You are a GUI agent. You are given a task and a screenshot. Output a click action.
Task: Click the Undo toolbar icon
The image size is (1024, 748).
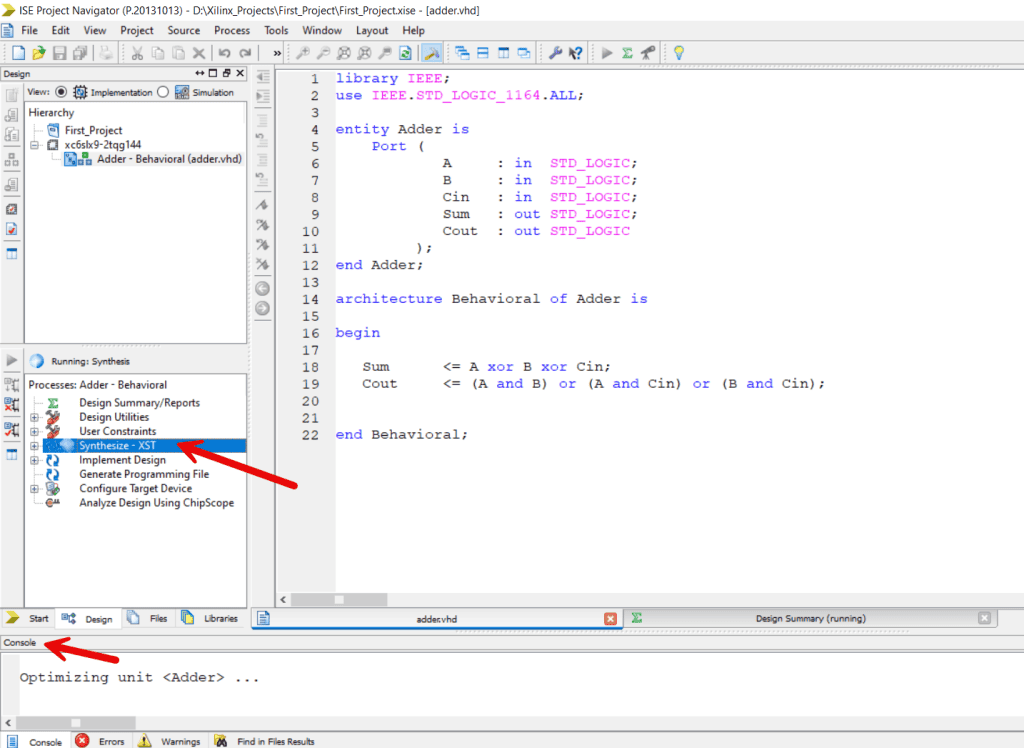224,53
